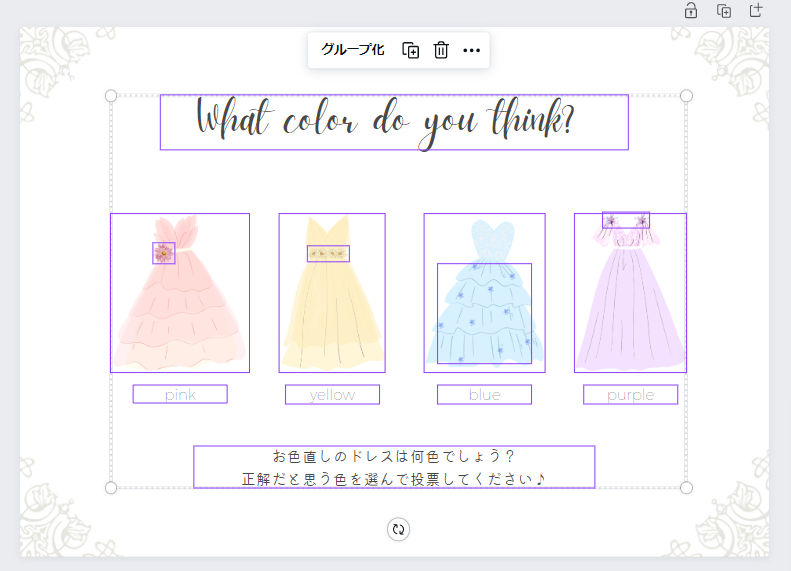
Task: Select the flower belt on the yellow dress
Action: click(328, 253)
